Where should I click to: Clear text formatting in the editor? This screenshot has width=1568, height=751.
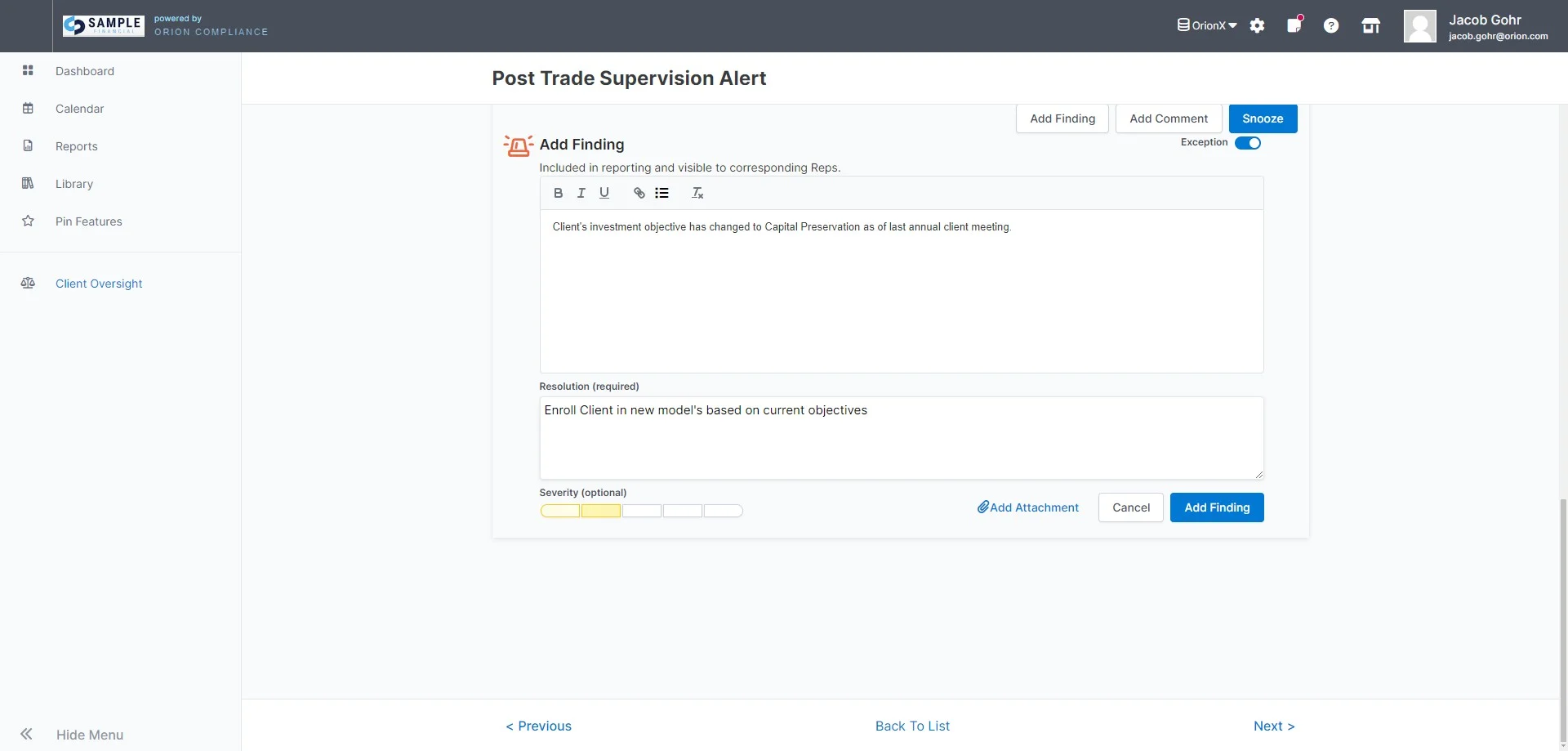click(697, 194)
